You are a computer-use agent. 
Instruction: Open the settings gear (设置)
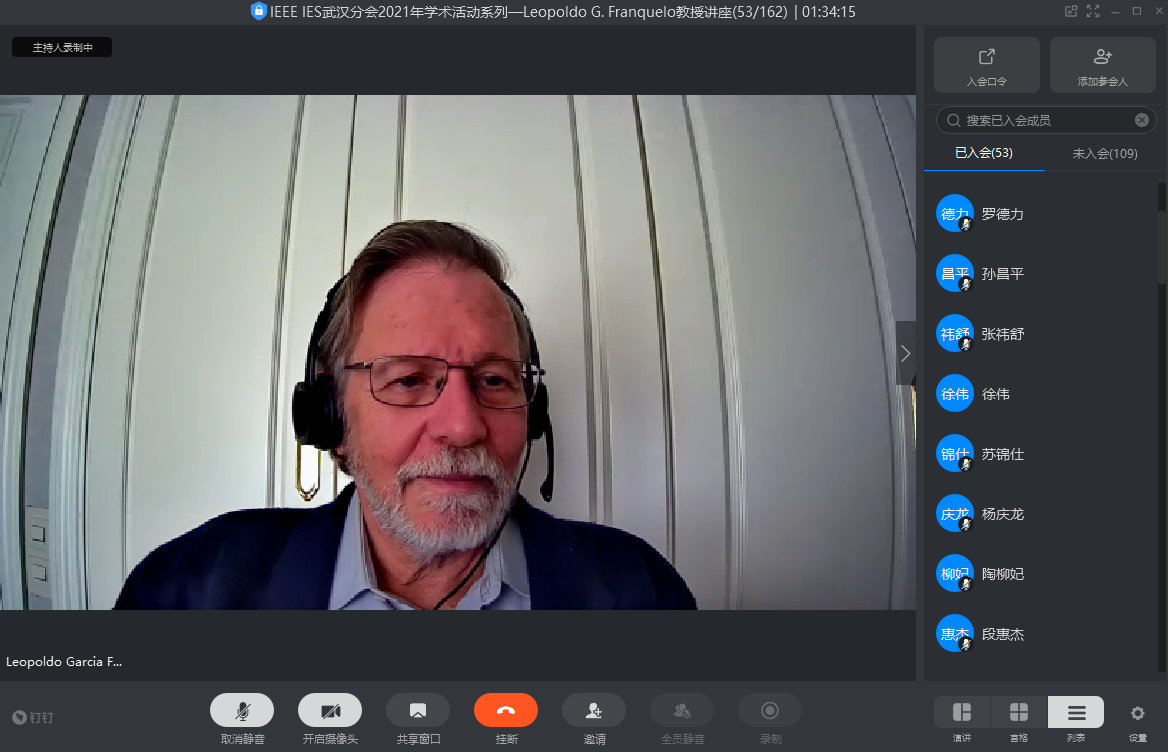[1137, 713]
